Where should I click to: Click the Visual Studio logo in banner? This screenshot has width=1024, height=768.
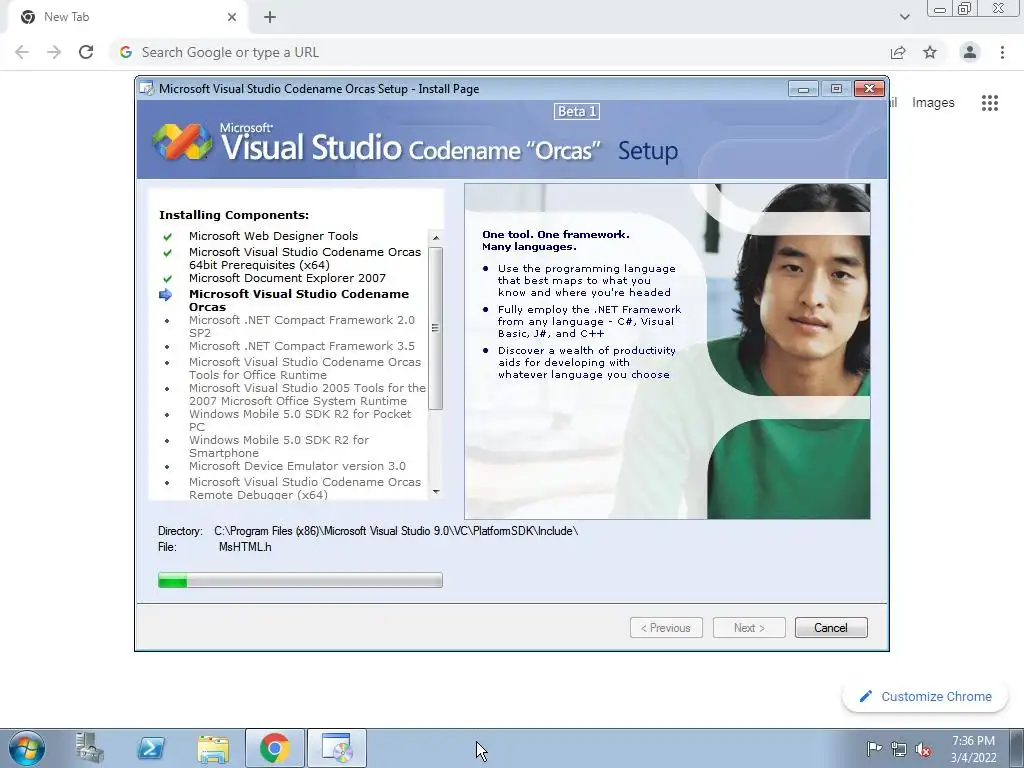[182, 142]
